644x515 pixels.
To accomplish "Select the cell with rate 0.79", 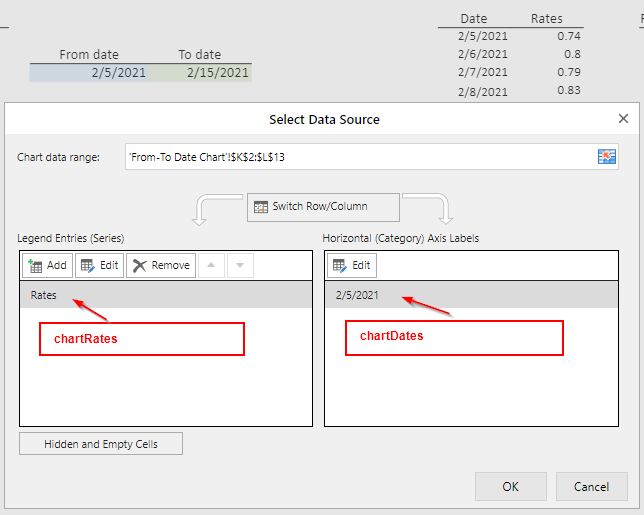I will (546, 72).
